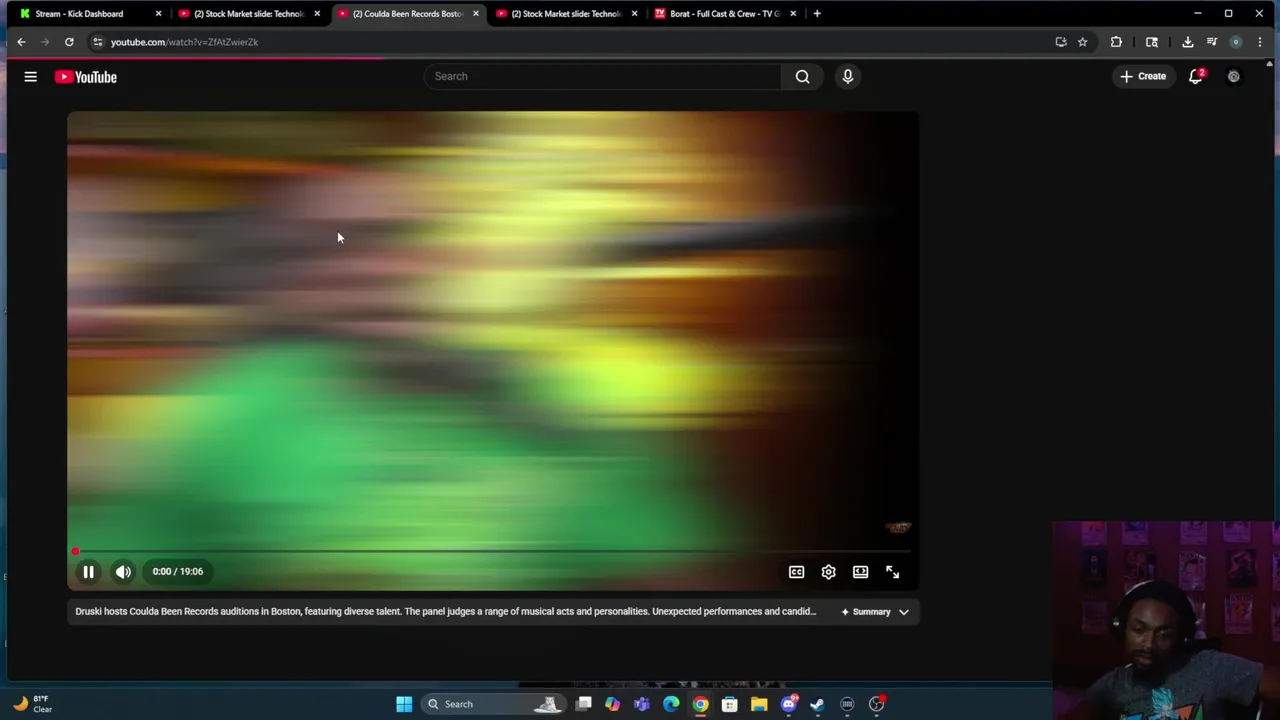Open the YouTube account avatar menu
This screenshot has height=720, width=1280.
[1234, 76]
